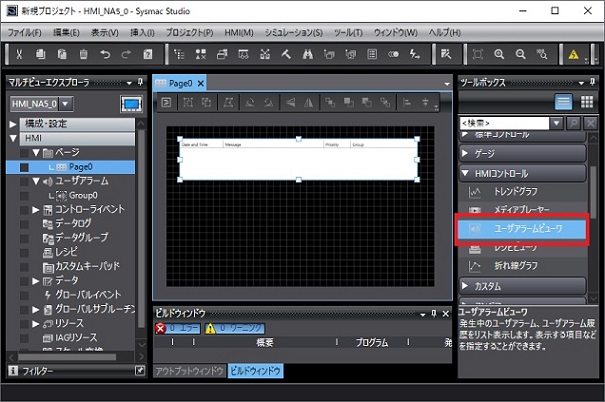The height and width of the screenshot is (402, 605).
Task: Expand the 構成・設定 section
Action: tap(13, 124)
